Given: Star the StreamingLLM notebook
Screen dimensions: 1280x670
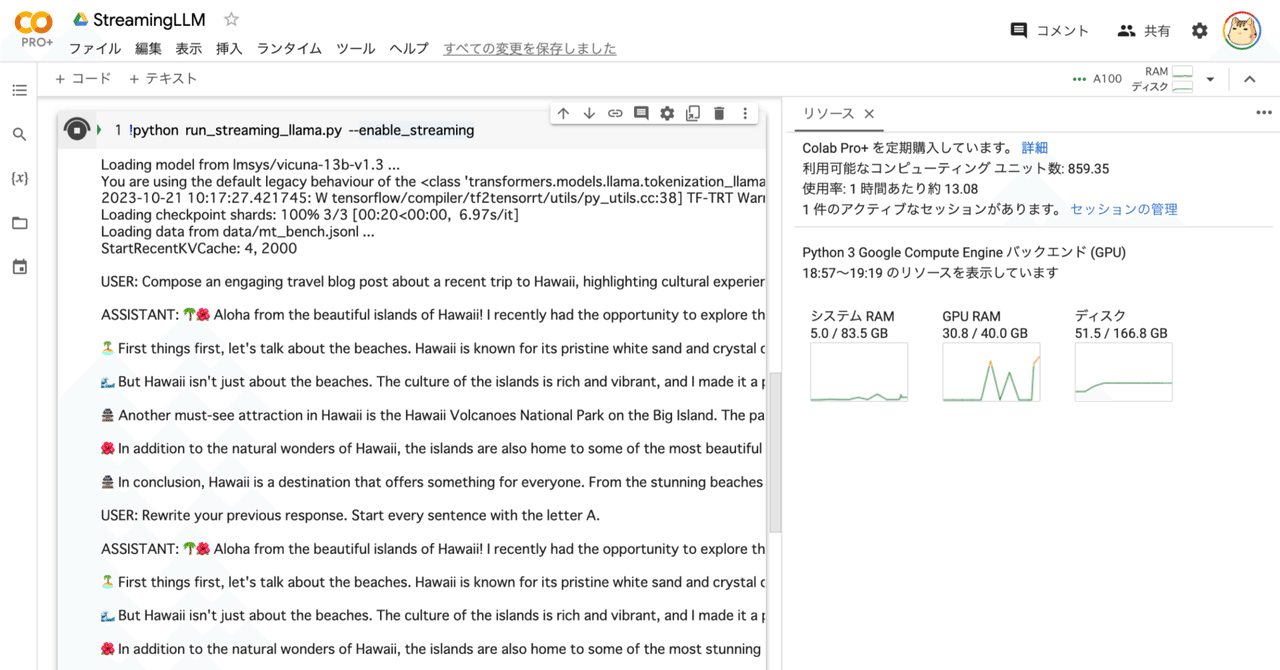Looking at the screenshot, I should coord(230,19).
